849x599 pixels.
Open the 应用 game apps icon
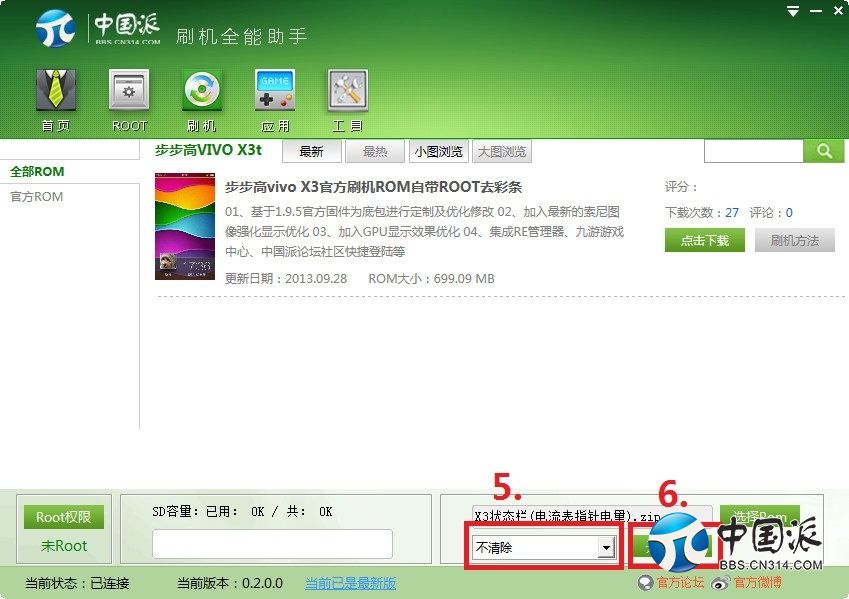click(x=275, y=101)
